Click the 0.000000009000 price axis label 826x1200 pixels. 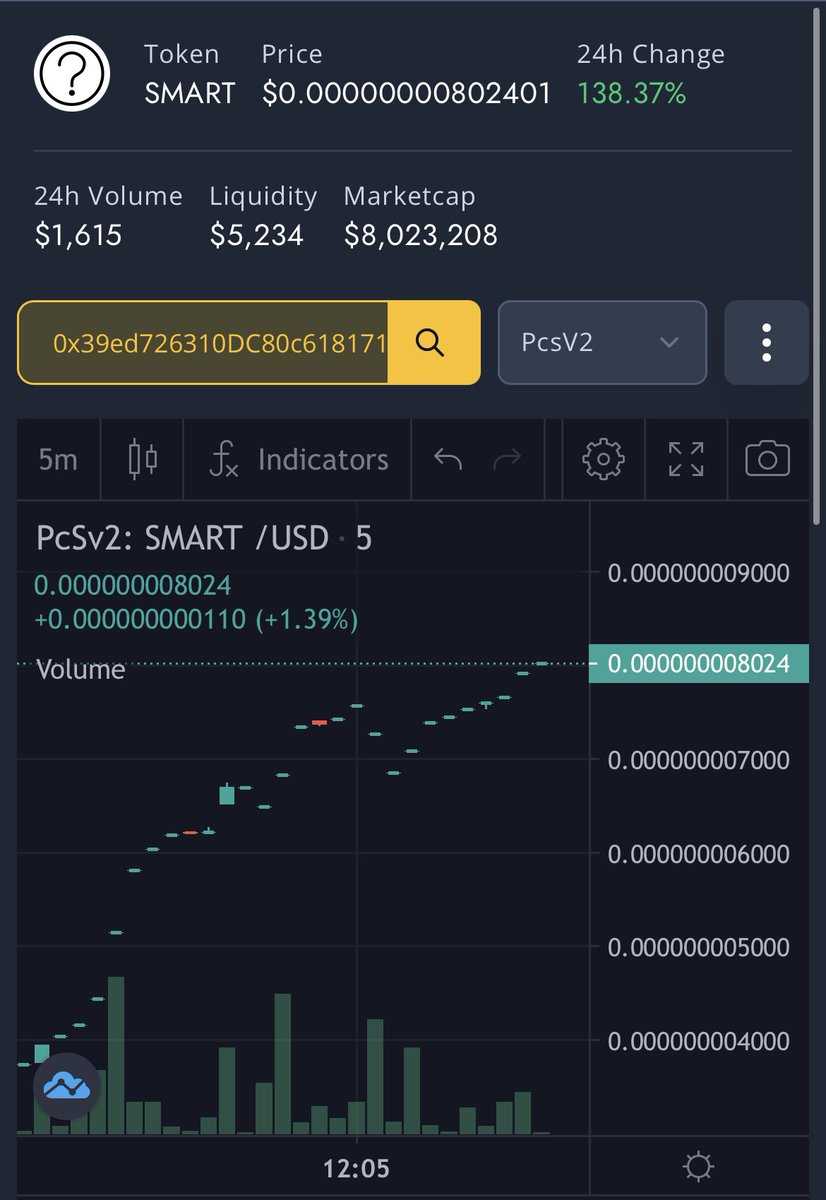[699, 573]
